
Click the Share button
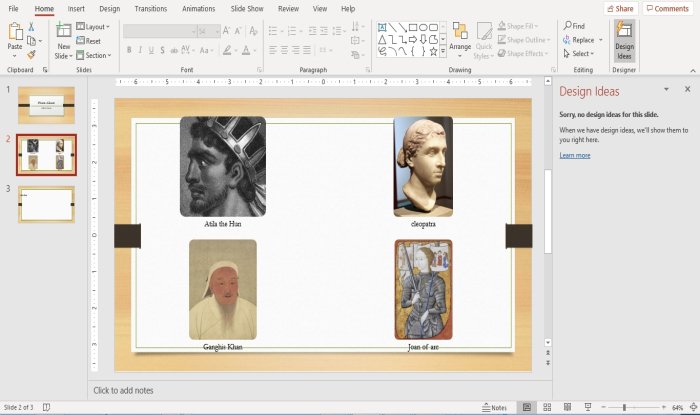pos(621,8)
